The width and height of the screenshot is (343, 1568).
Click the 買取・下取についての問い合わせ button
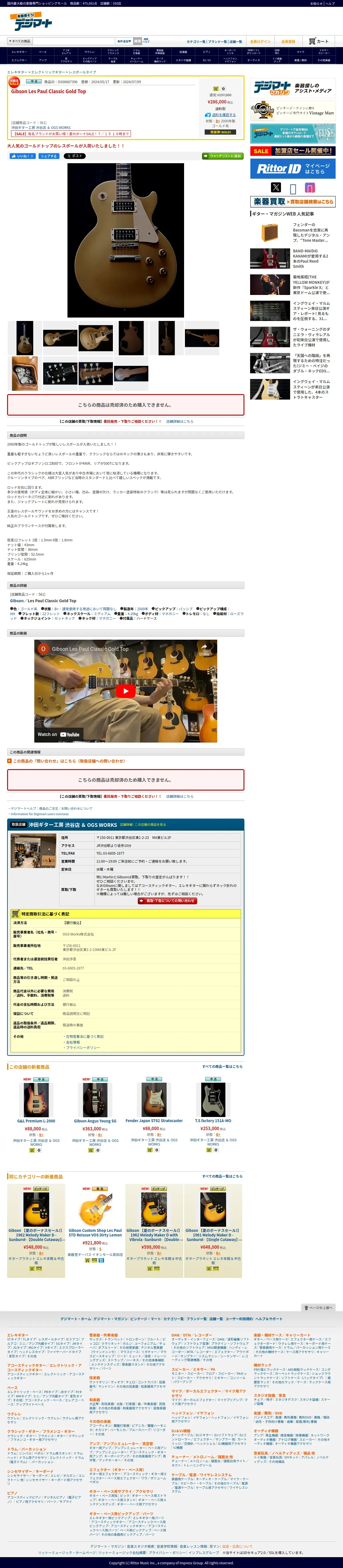point(167,901)
